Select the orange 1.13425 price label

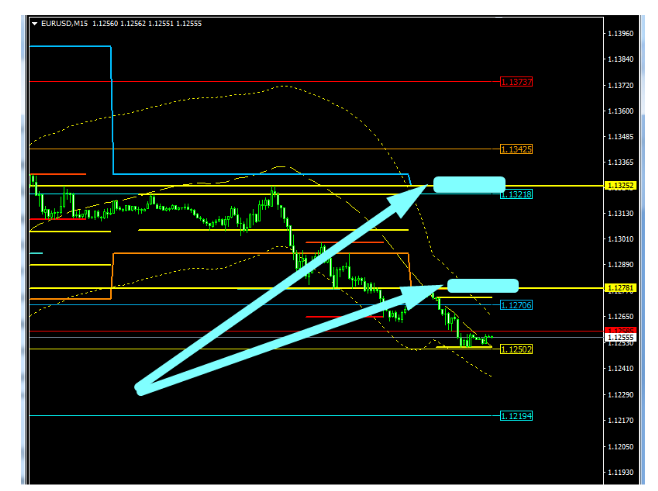pos(516,149)
